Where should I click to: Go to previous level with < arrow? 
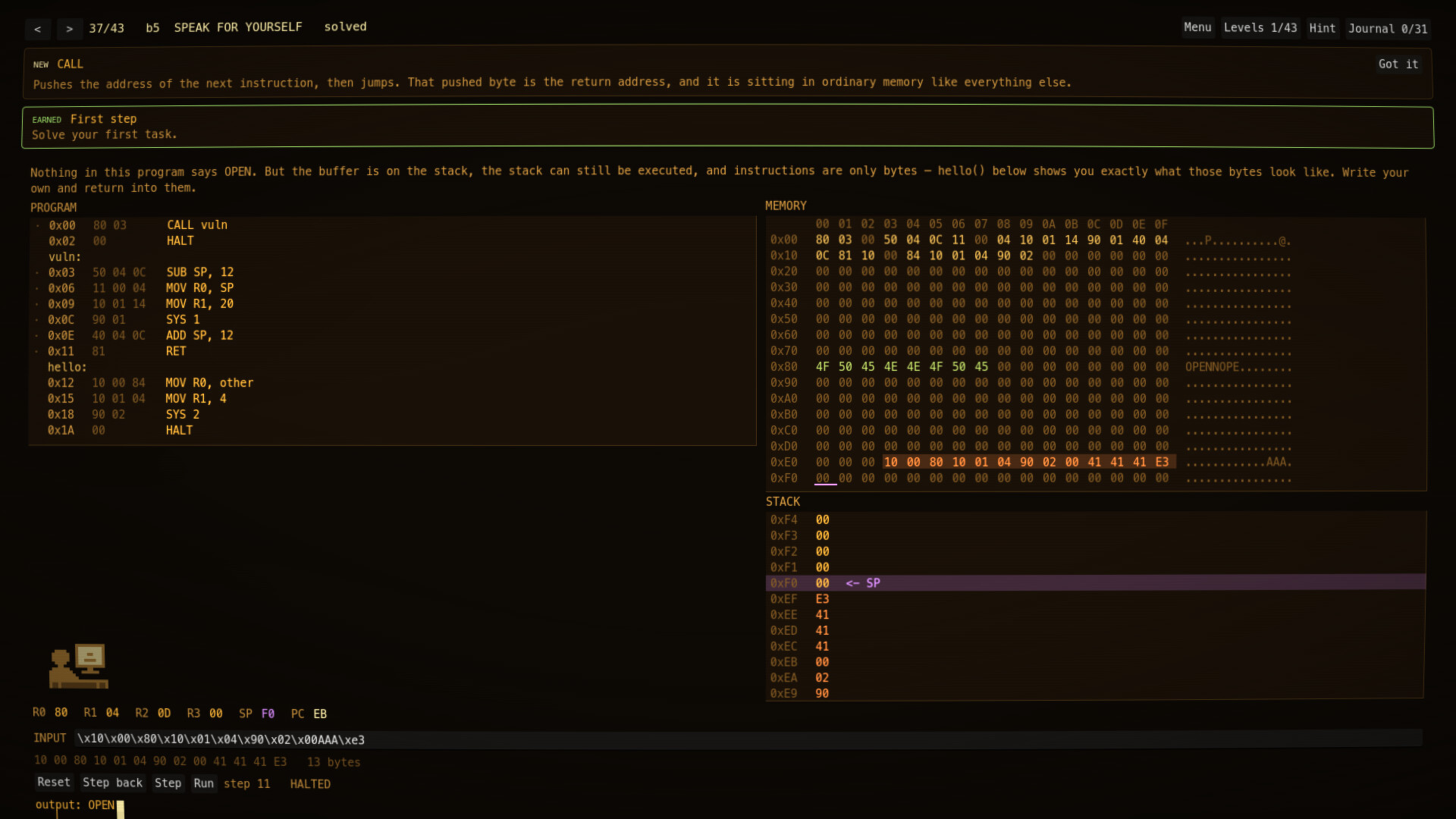(x=37, y=29)
